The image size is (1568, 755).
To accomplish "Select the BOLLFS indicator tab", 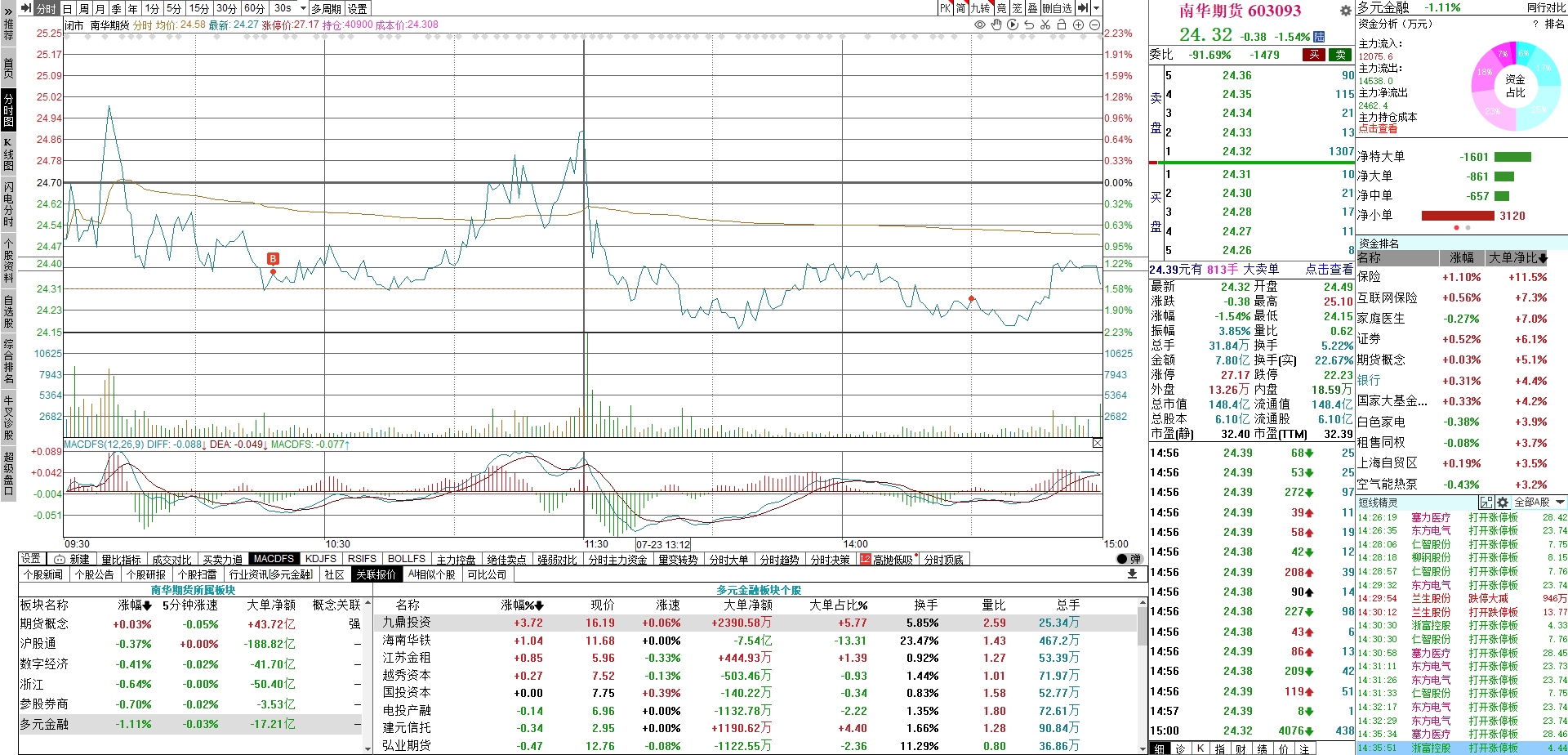I will point(407,559).
